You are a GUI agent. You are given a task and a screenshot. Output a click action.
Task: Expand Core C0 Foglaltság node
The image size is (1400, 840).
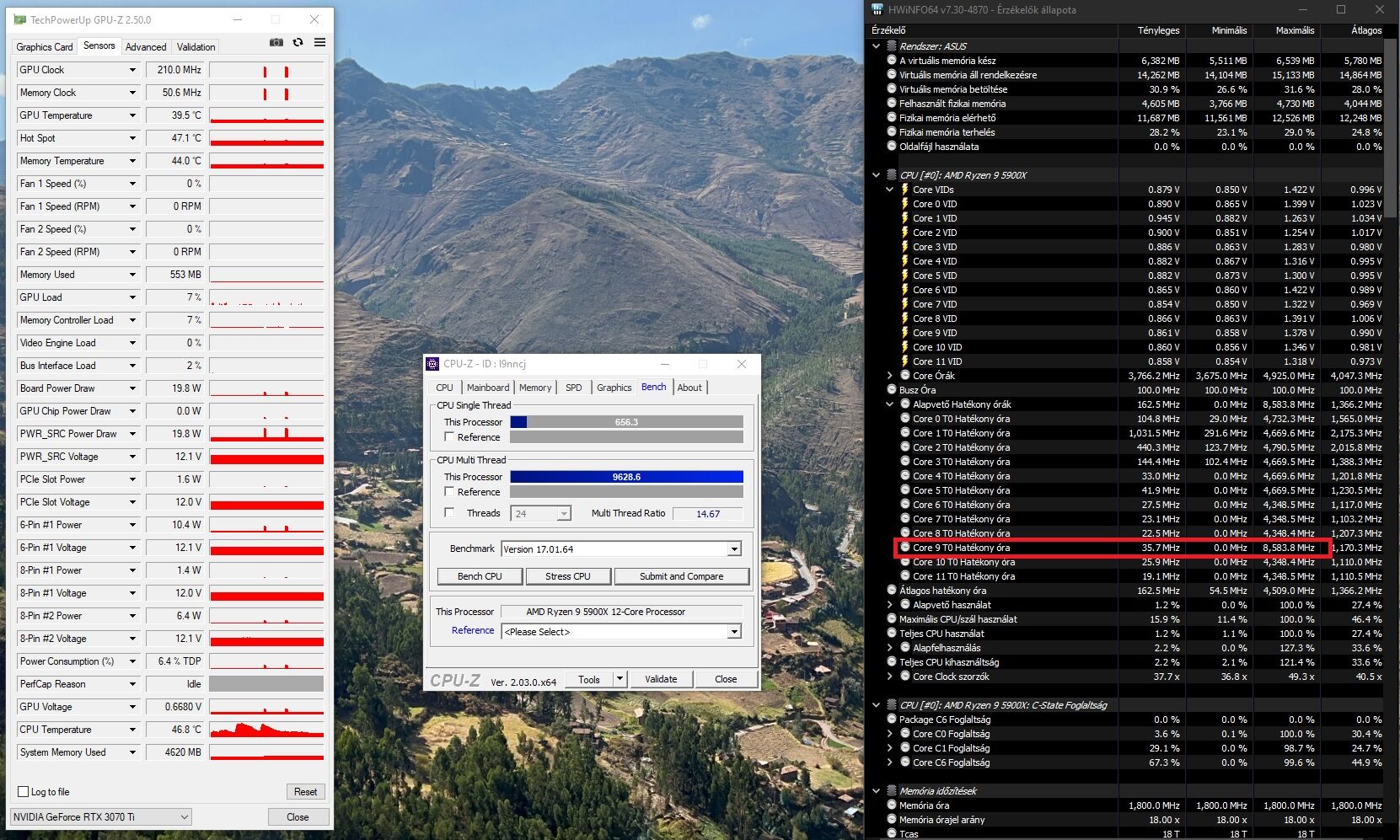point(890,734)
